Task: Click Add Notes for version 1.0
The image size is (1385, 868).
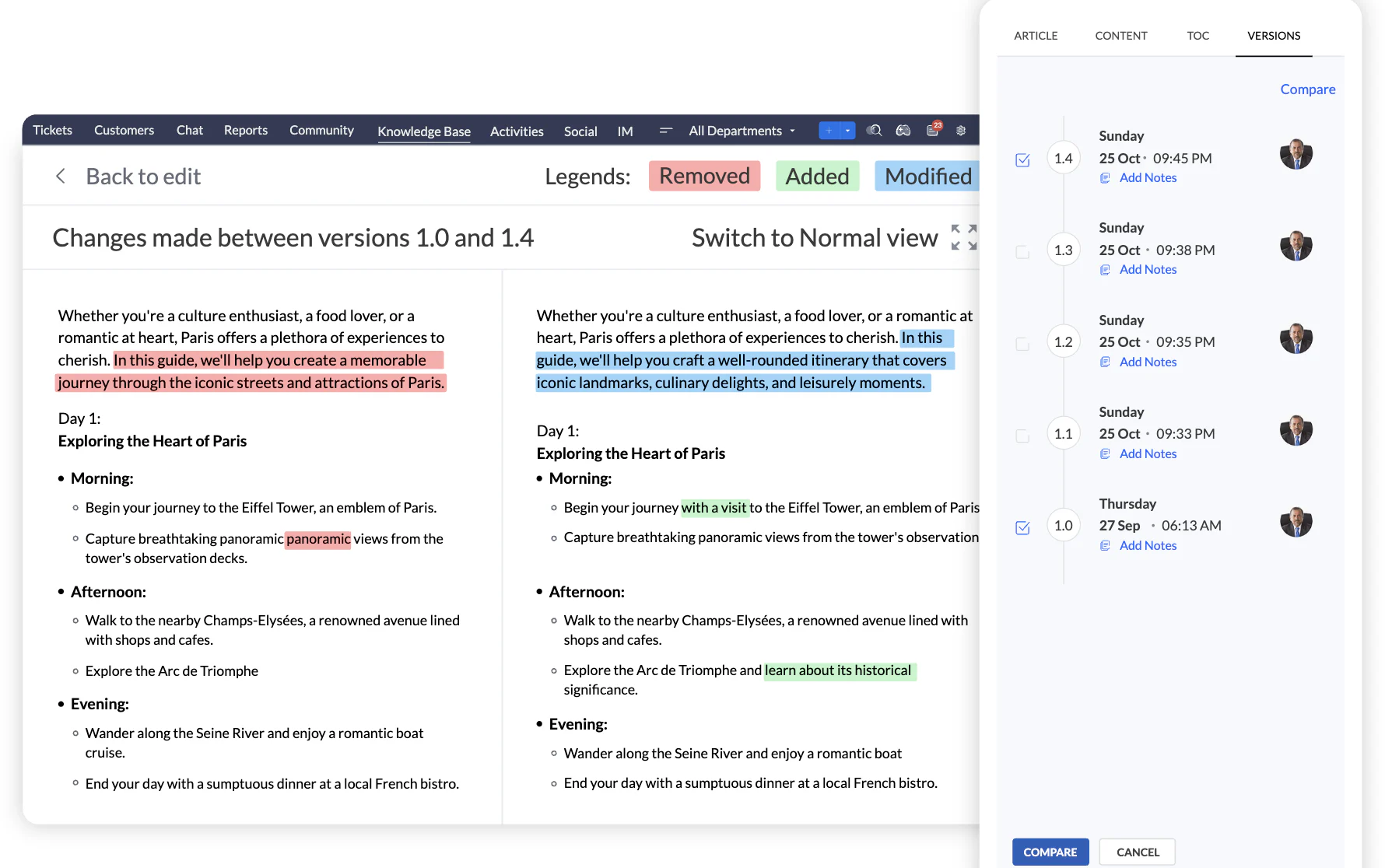Action: tap(1148, 545)
